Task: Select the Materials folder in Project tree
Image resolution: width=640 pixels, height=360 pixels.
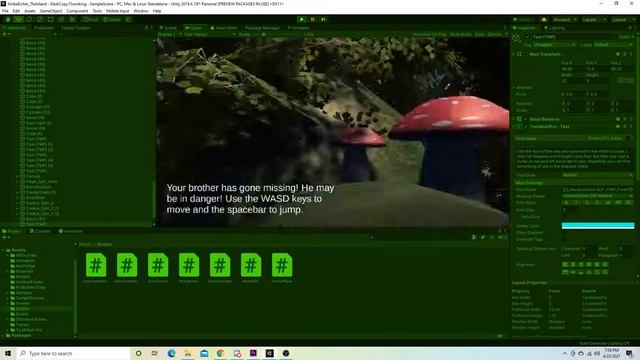Action: click(x=24, y=271)
